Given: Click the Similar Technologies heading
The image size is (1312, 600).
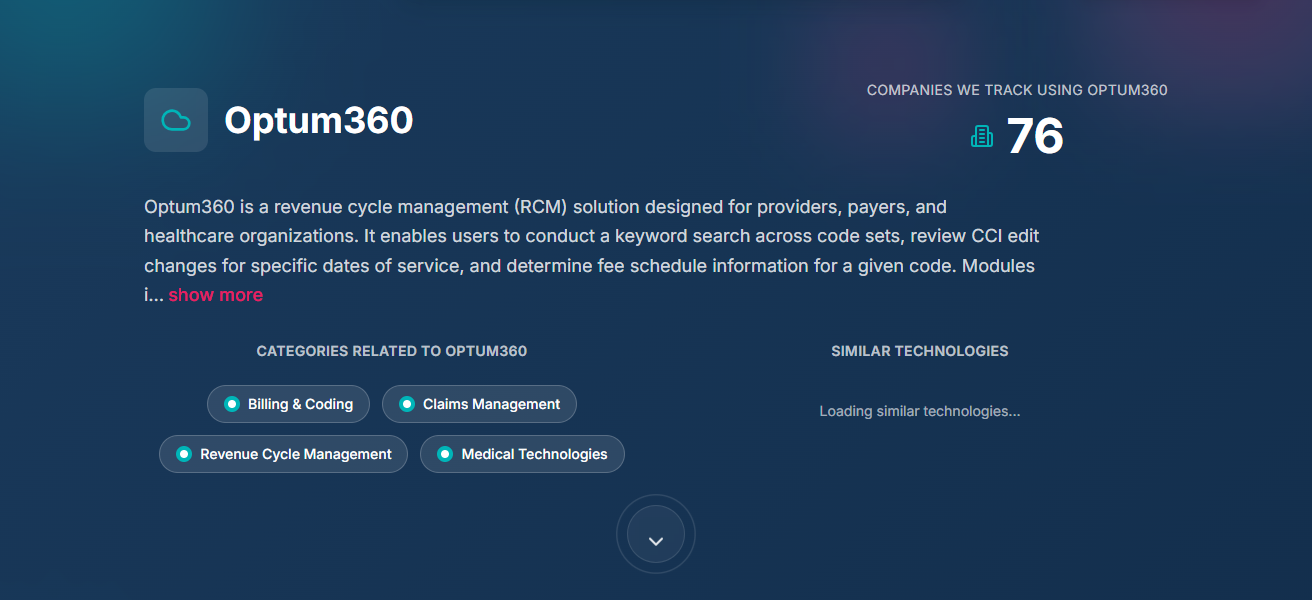Looking at the screenshot, I should point(920,351).
